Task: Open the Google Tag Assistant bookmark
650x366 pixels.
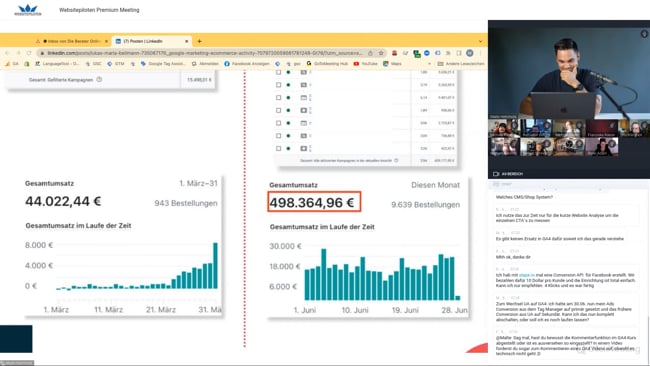Action: [163, 64]
